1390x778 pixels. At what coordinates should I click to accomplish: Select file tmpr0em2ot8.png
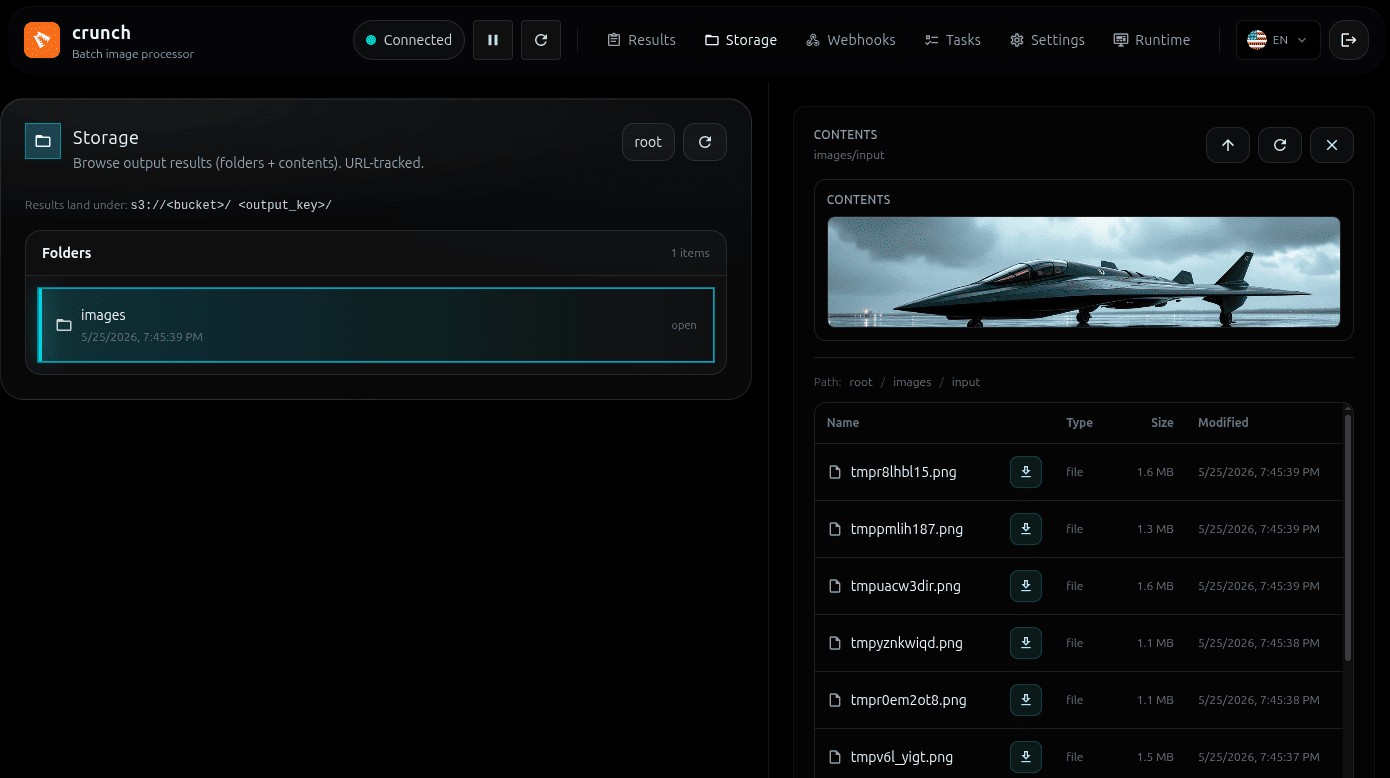[x=908, y=700]
